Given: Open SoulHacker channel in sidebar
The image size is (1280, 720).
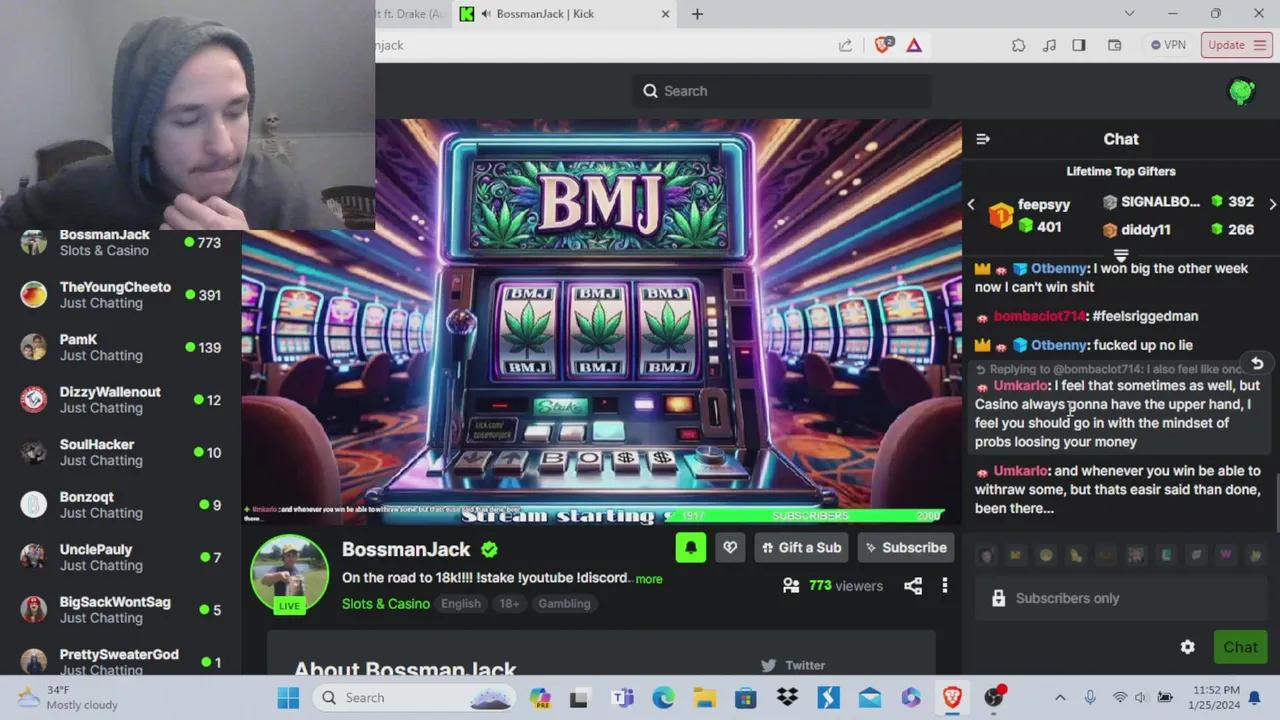Looking at the screenshot, I should pyautogui.click(x=120, y=452).
